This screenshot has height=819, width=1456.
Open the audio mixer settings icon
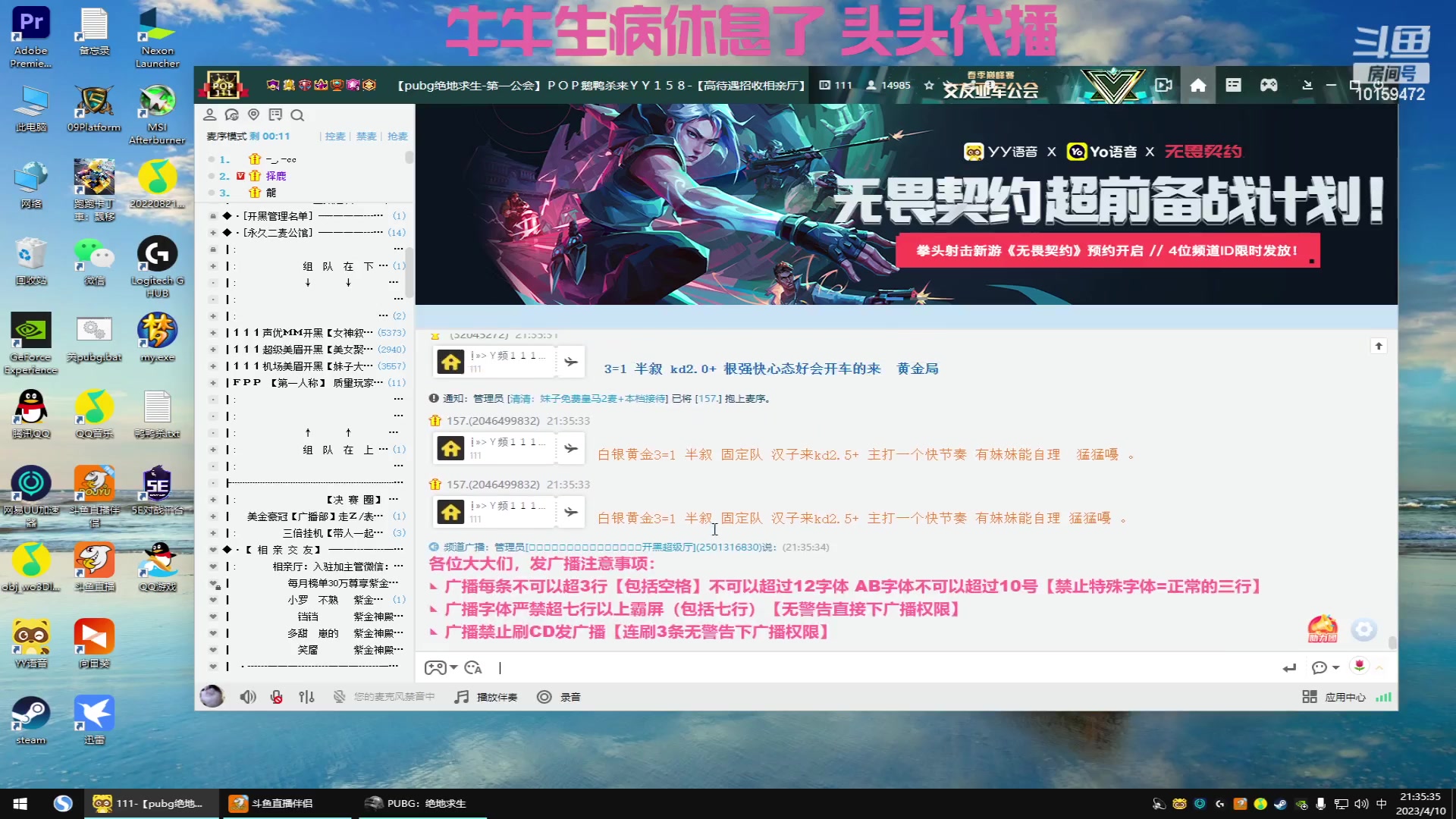pyautogui.click(x=306, y=697)
